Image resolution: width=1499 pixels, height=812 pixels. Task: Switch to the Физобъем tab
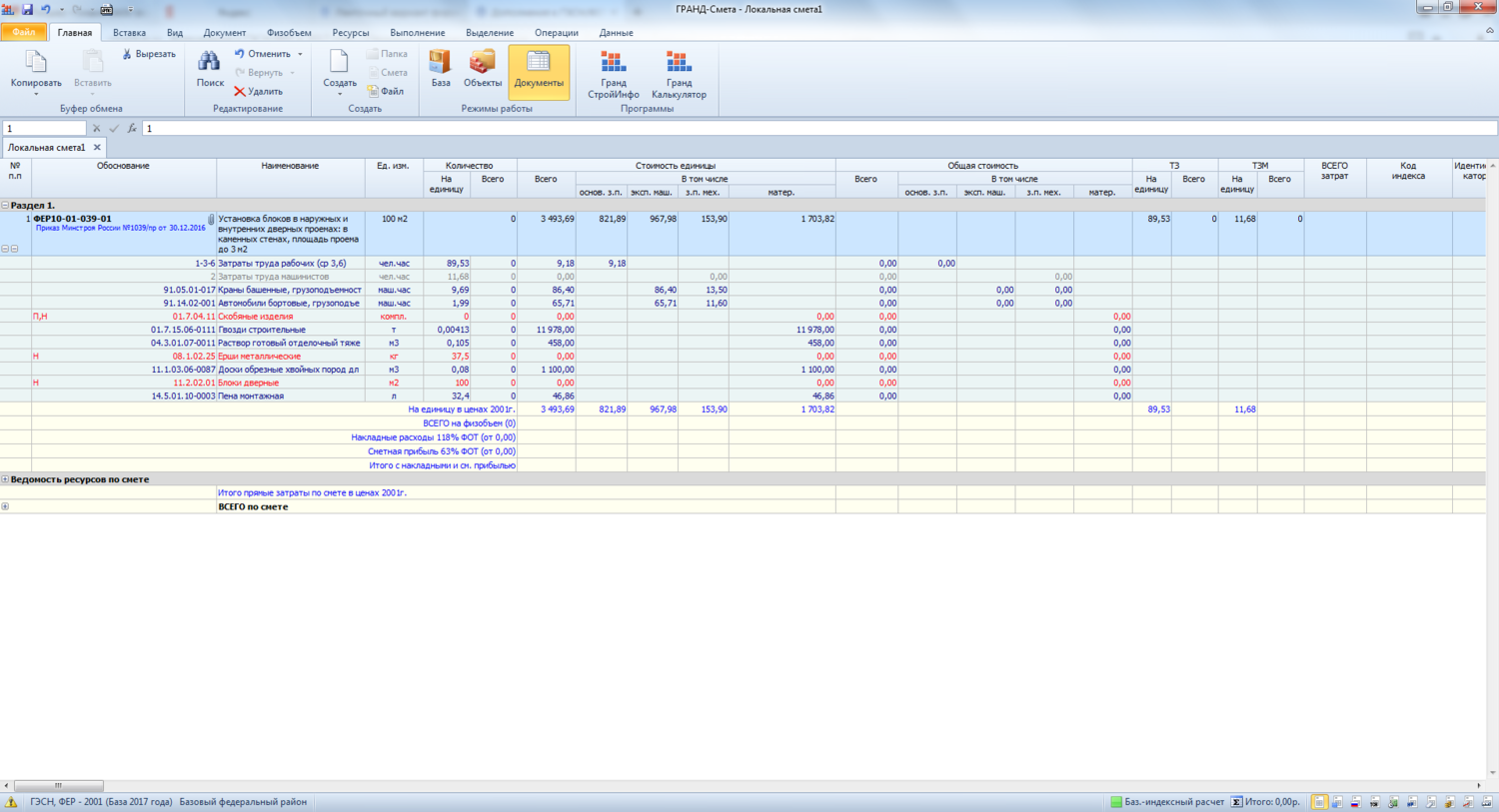[x=289, y=33]
